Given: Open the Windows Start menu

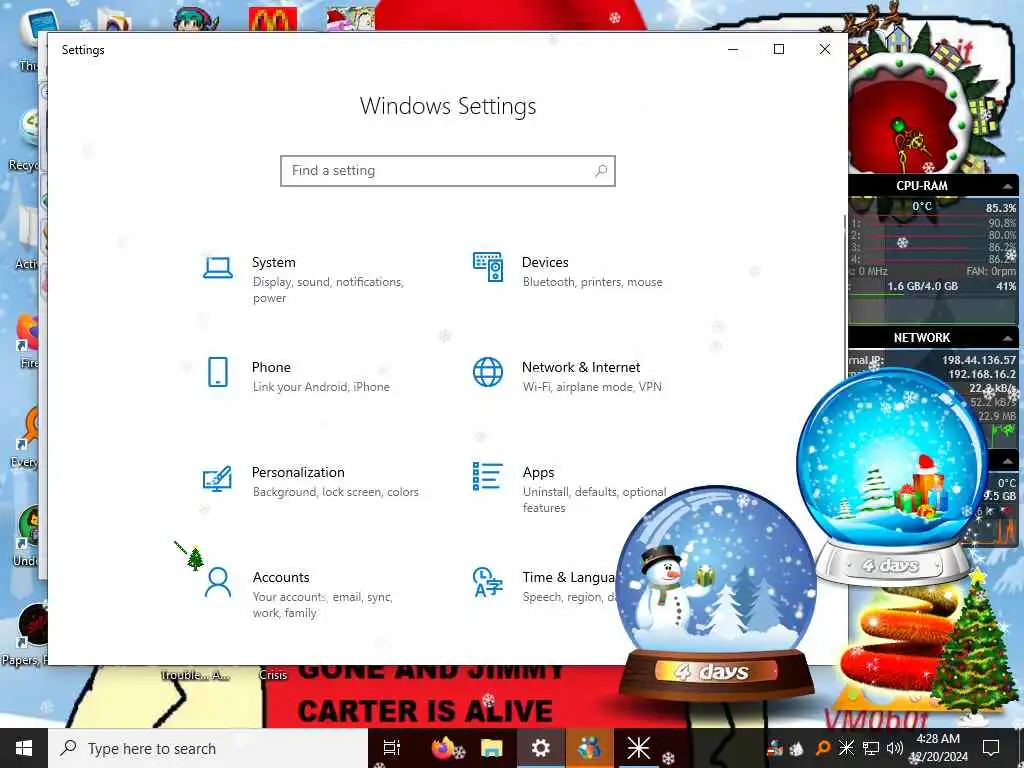Looking at the screenshot, I should click(x=24, y=748).
